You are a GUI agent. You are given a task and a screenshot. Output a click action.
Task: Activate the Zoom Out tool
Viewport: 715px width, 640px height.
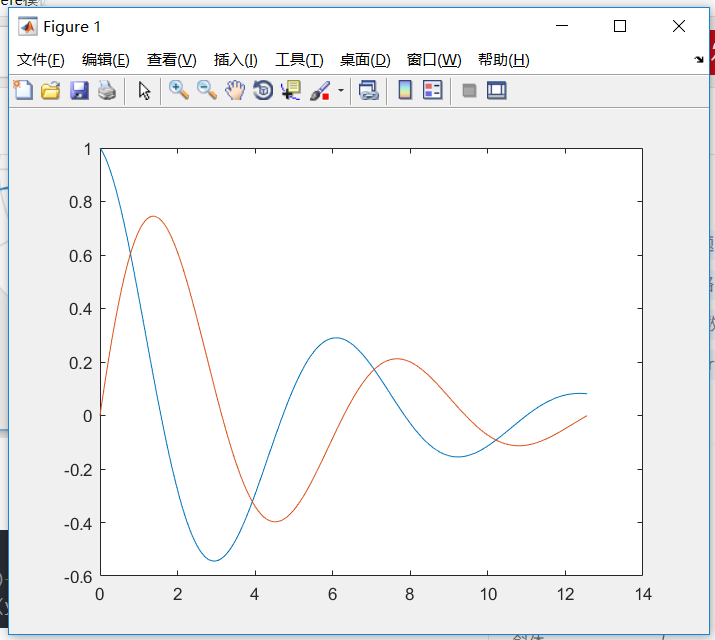pos(207,90)
